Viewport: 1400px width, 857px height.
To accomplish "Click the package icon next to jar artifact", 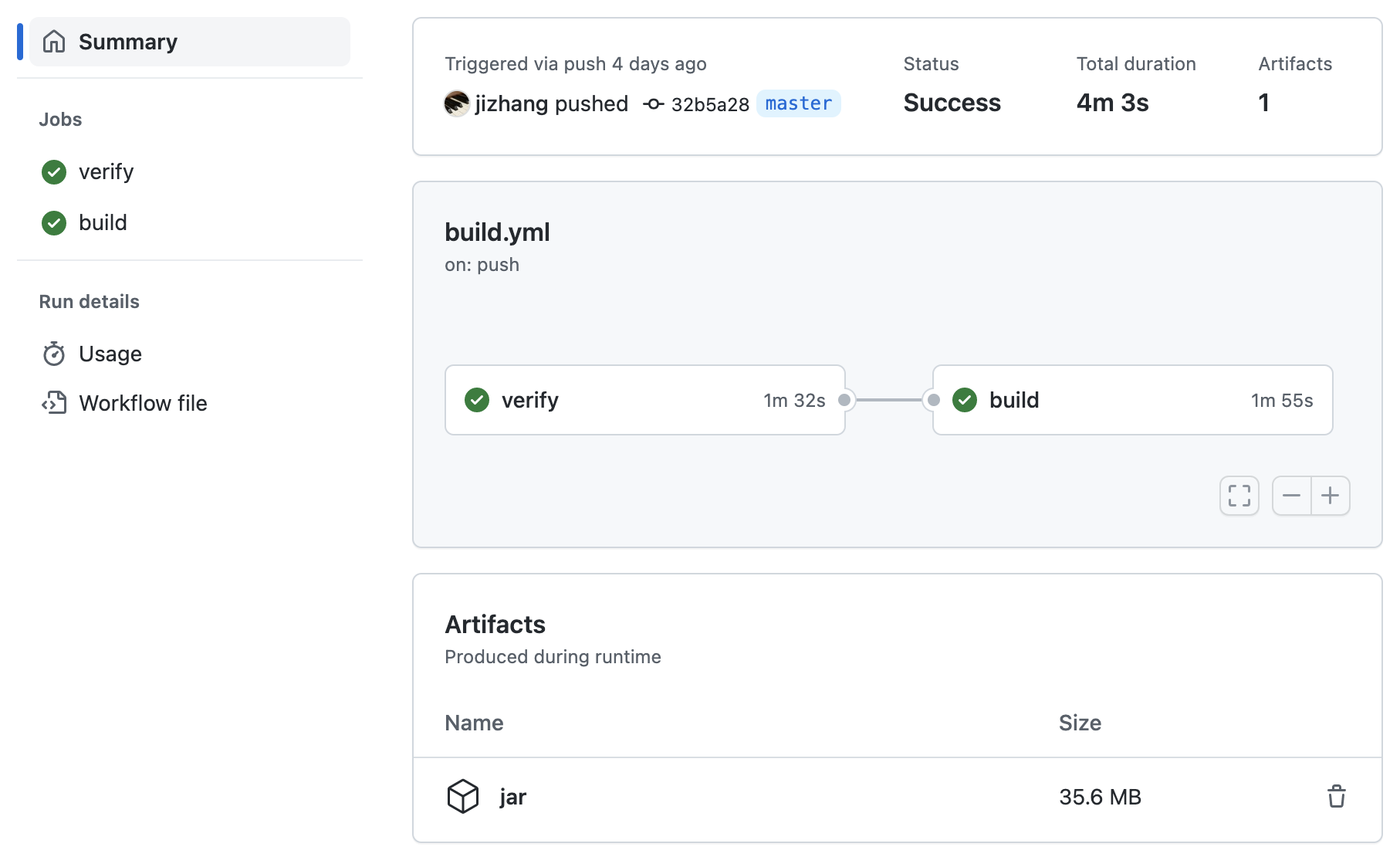I will point(463,796).
